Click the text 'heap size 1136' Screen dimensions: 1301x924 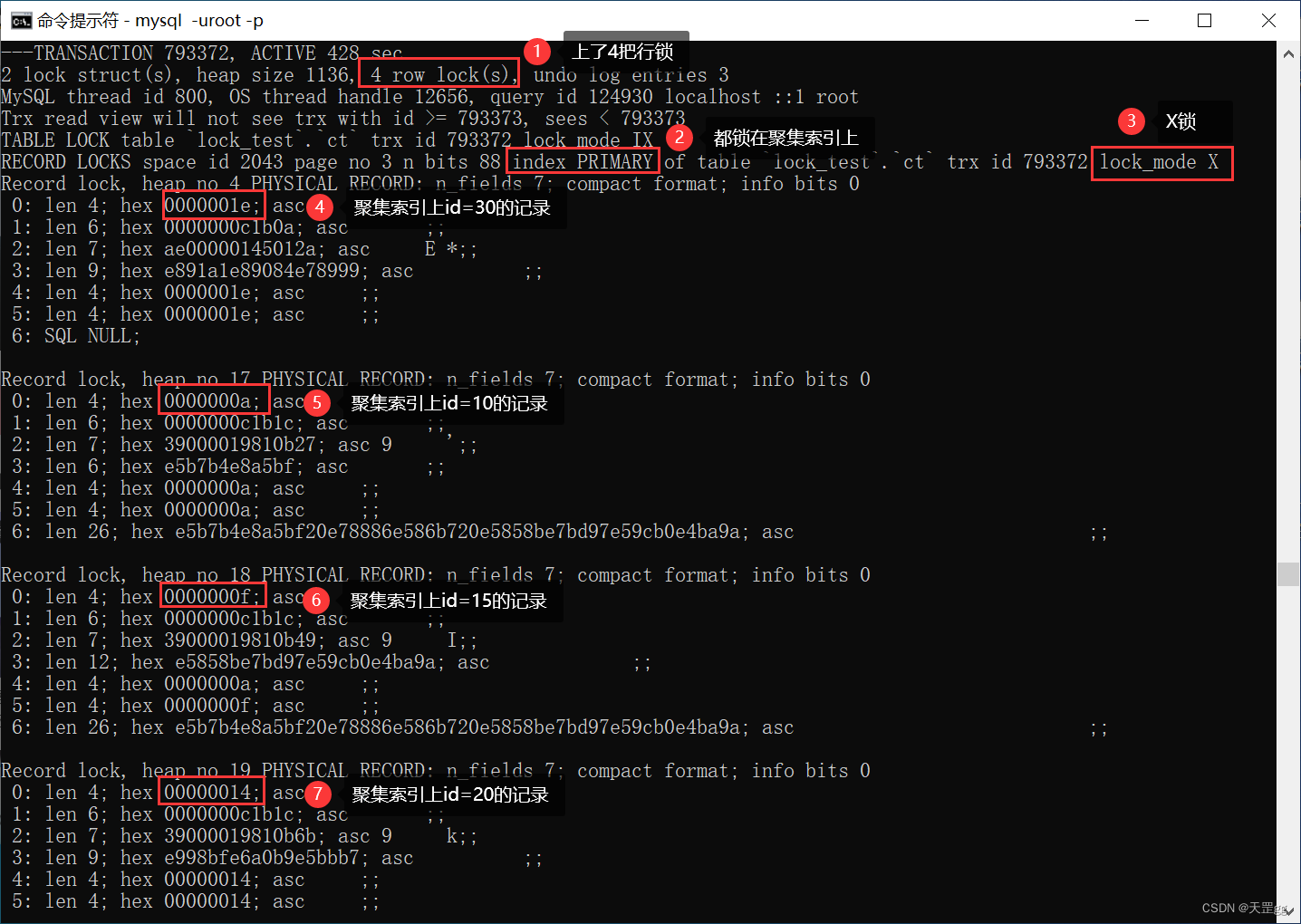click(x=273, y=75)
